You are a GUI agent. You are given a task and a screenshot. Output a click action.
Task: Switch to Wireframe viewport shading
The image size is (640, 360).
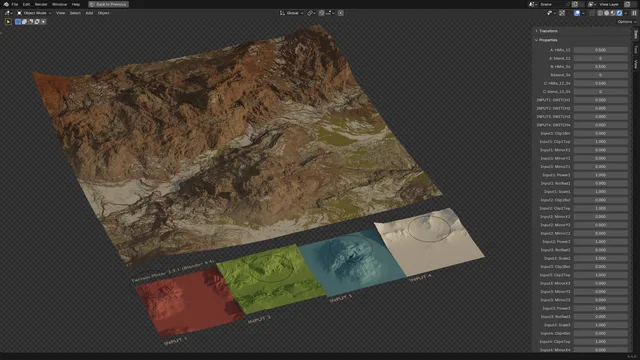(600, 13)
